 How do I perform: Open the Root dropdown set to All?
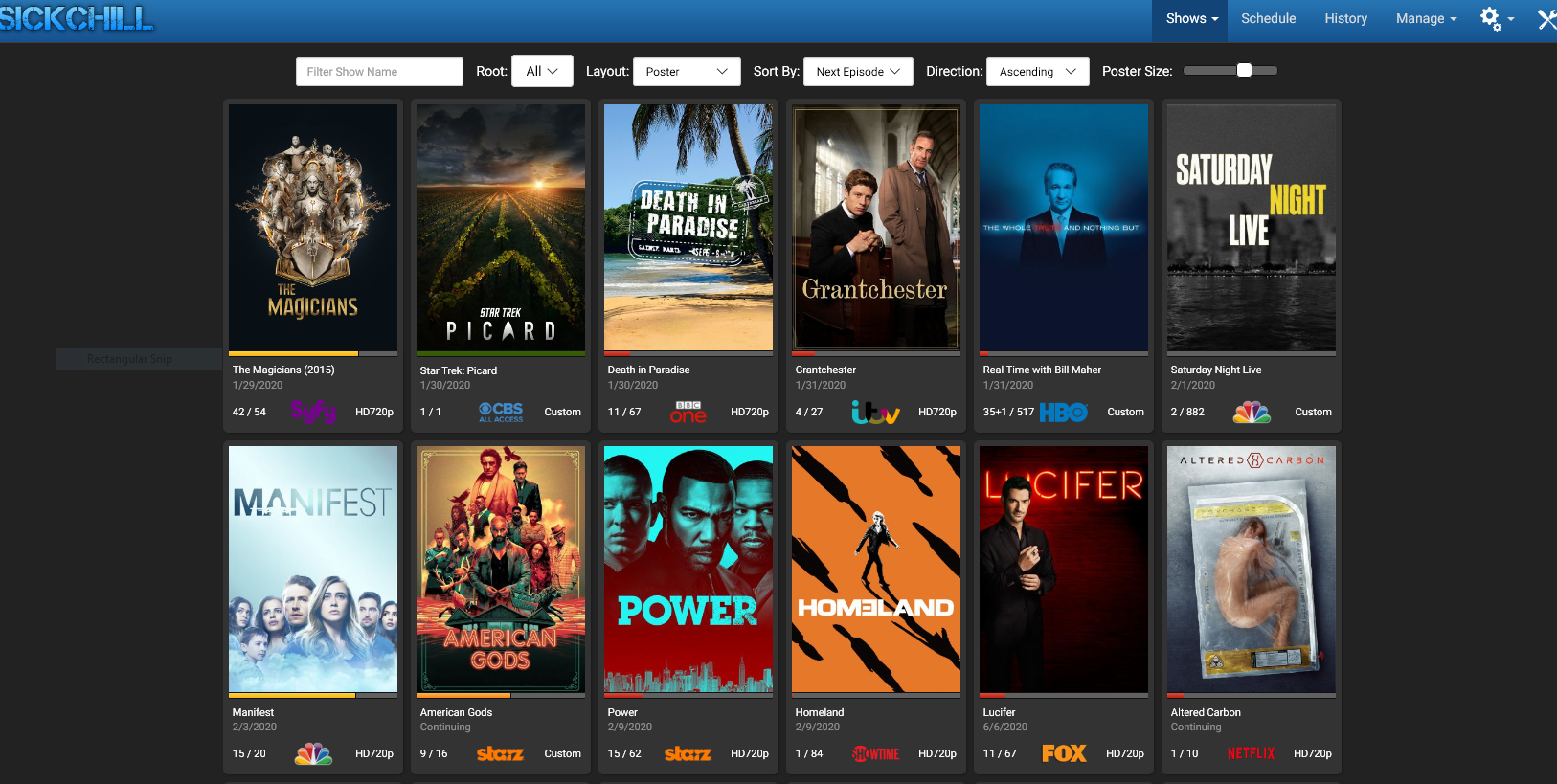pyautogui.click(x=542, y=71)
